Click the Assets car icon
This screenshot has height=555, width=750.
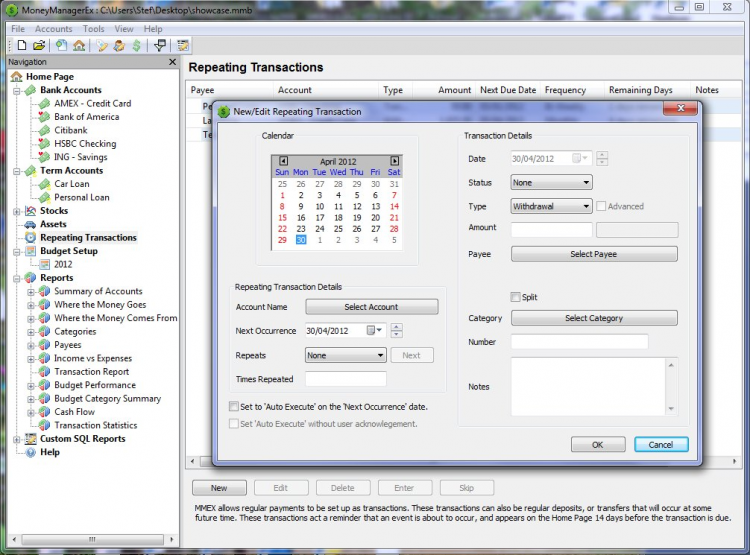click(x=31, y=224)
